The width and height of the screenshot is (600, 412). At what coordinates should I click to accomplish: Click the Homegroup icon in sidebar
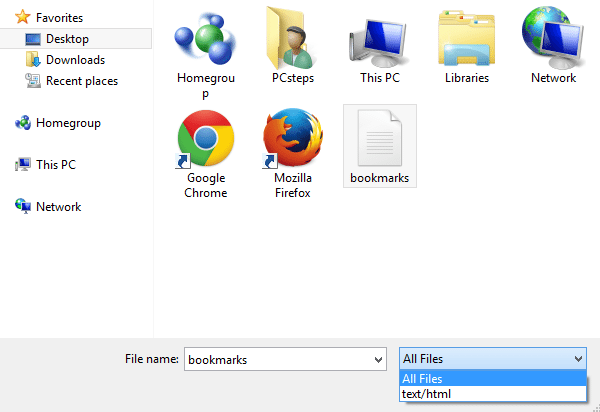pos(23,123)
